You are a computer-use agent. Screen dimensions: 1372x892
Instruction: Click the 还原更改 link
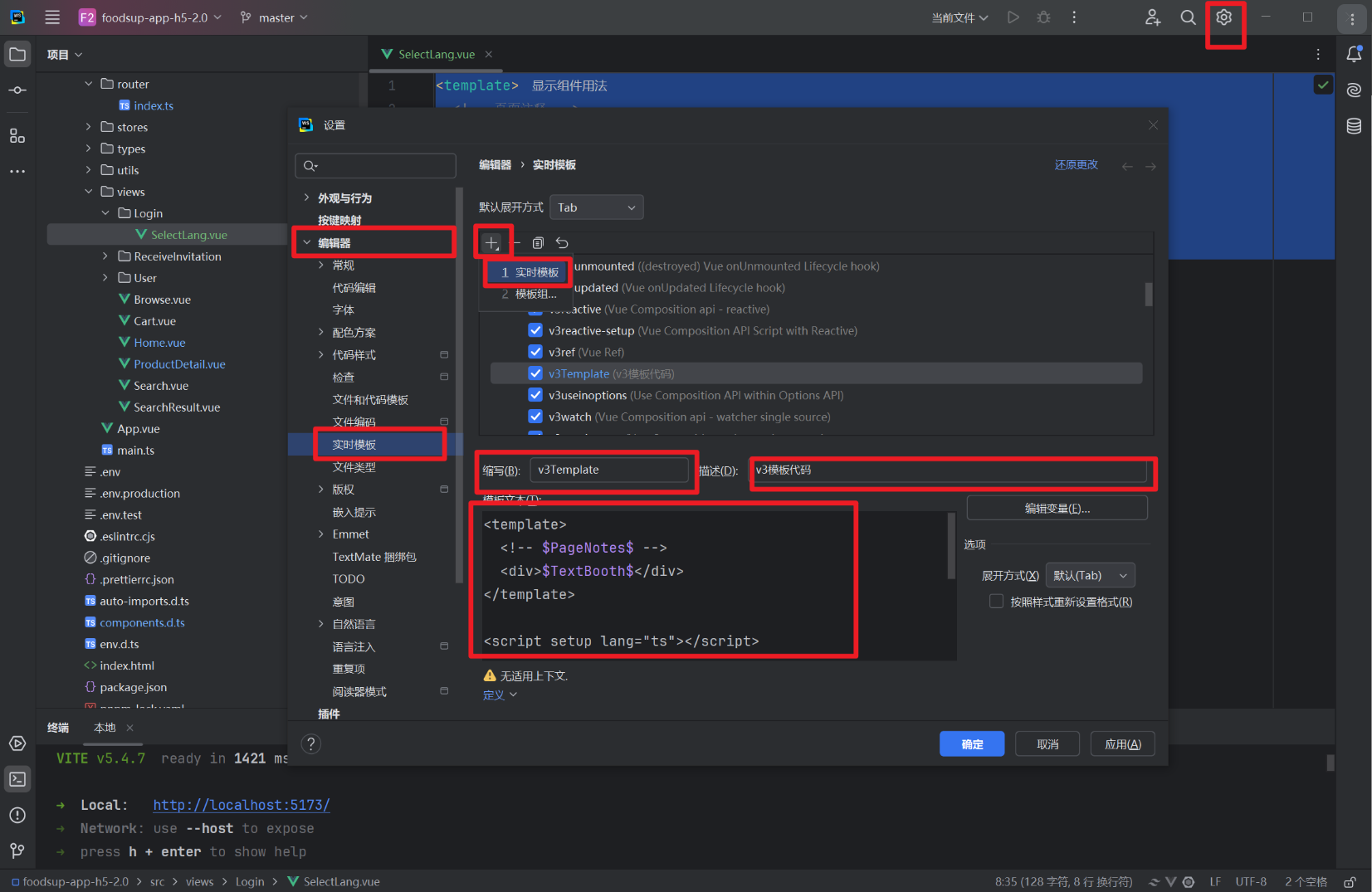click(1077, 165)
